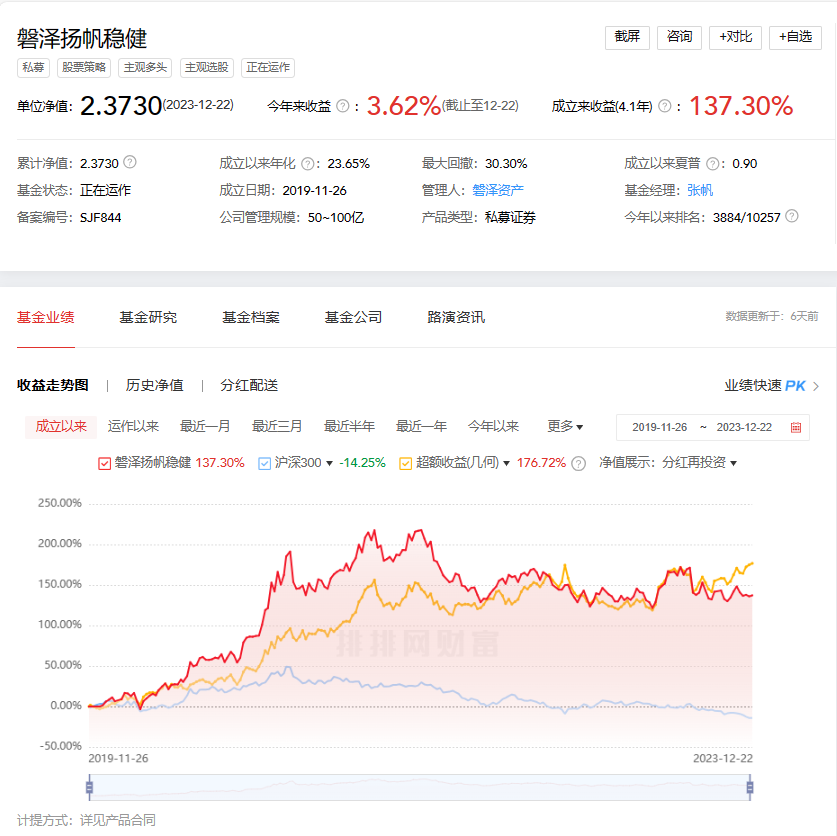Click the 咨询 button
This screenshot has width=837, height=836.
coord(679,37)
